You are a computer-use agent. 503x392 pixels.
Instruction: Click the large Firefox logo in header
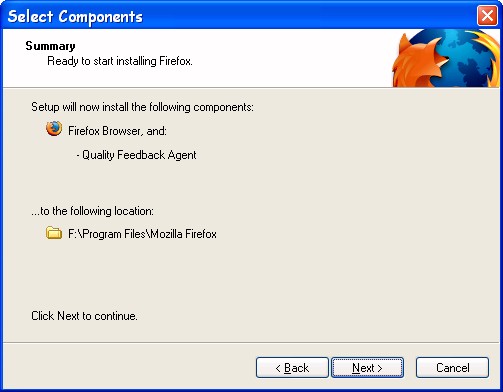click(x=446, y=58)
